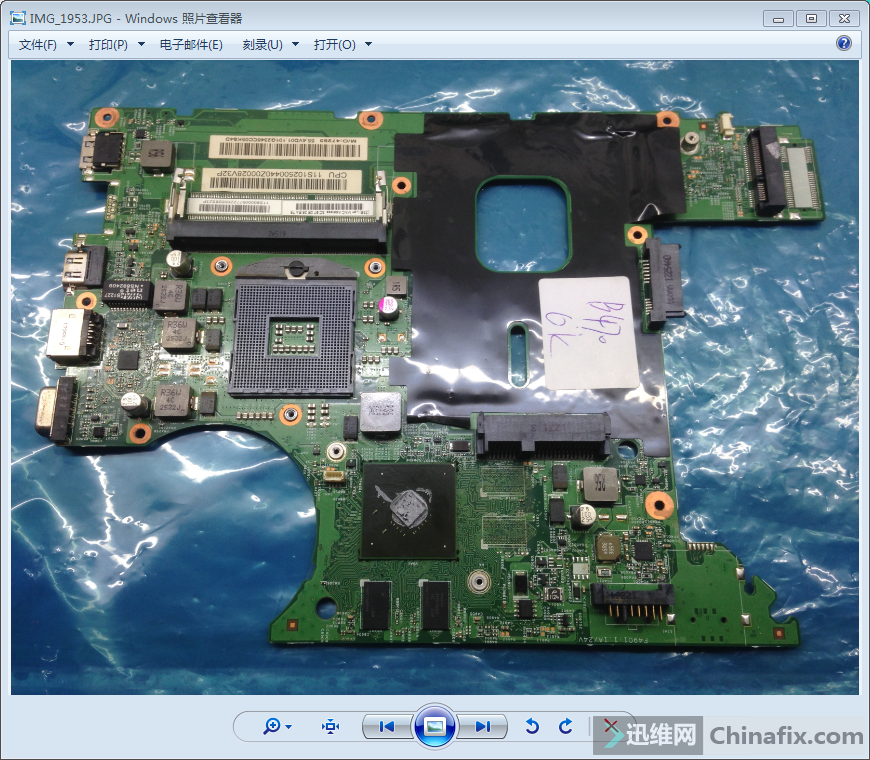Image resolution: width=870 pixels, height=760 pixels.
Task: Maximize the Photo Viewer window
Action: [811, 18]
